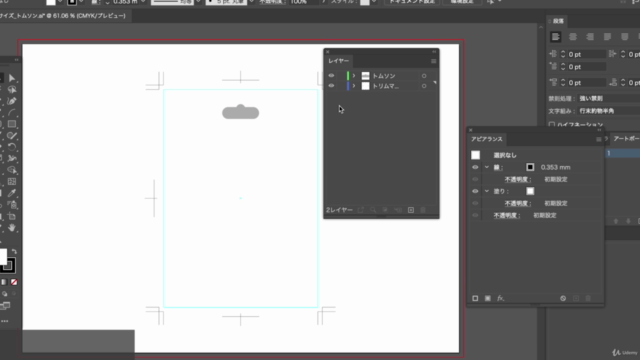
Task: Expand the トリムマ layer
Action: click(354, 86)
